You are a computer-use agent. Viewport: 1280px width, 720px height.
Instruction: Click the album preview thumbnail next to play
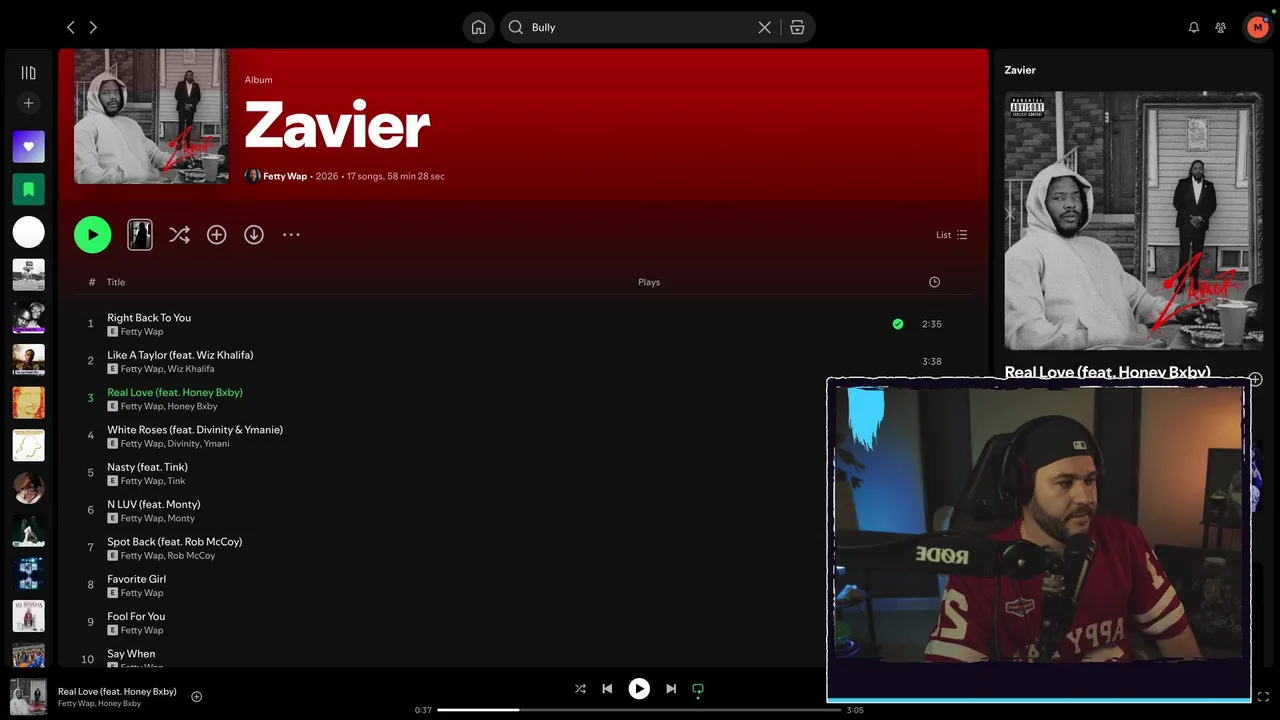click(x=140, y=235)
